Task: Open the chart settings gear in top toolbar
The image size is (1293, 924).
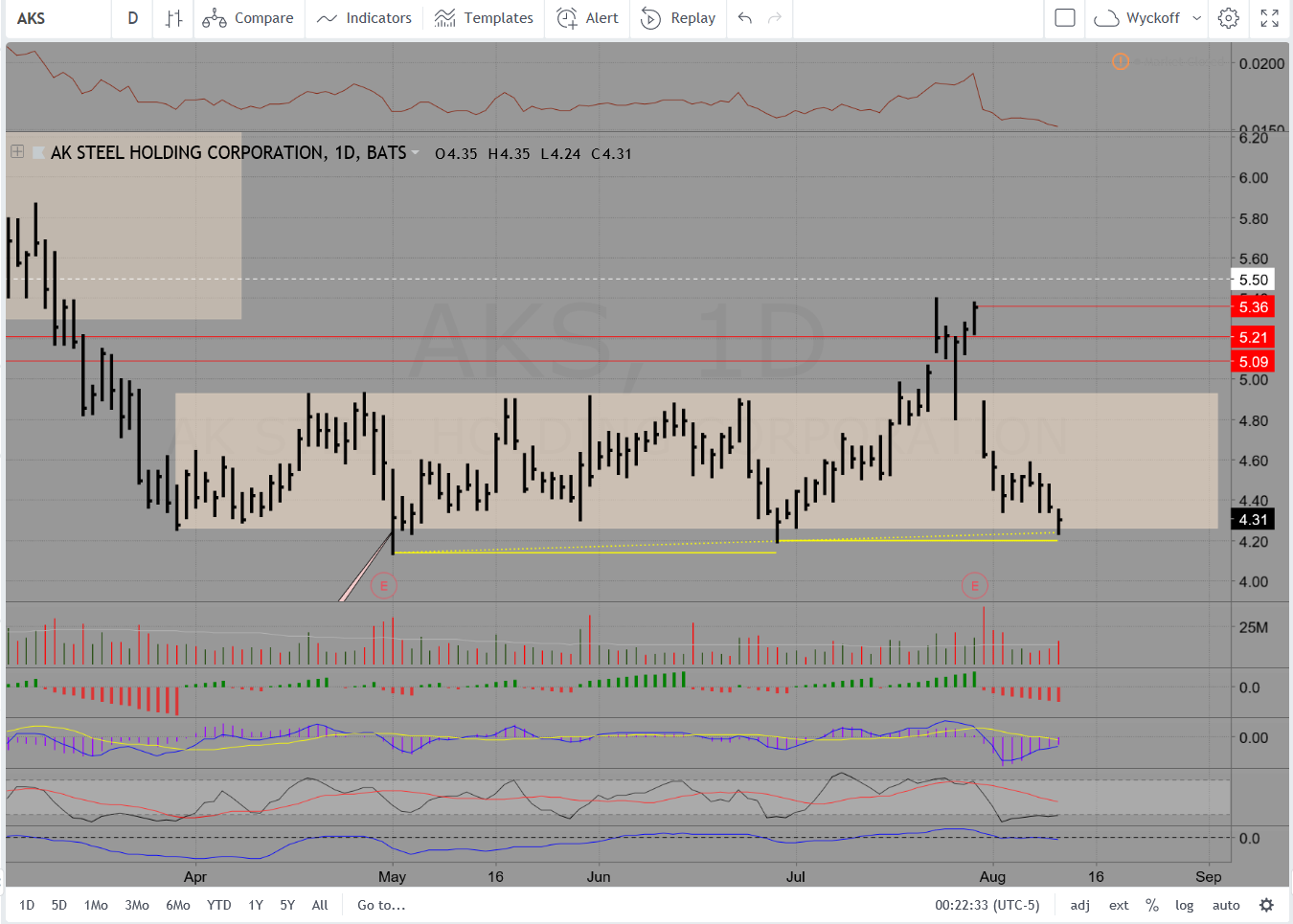Action: click(1229, 18)
